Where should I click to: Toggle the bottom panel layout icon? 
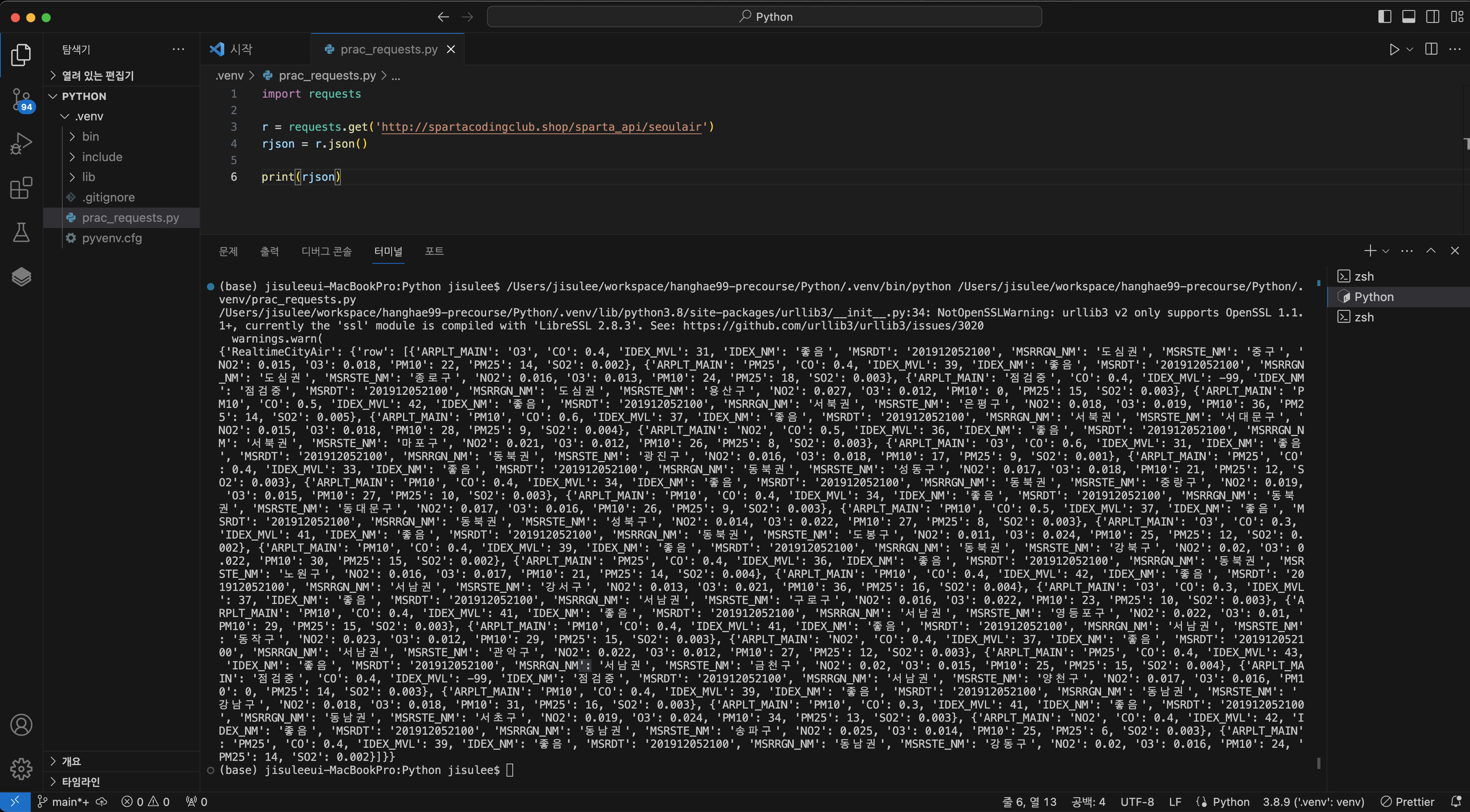tap(1408, 17)
